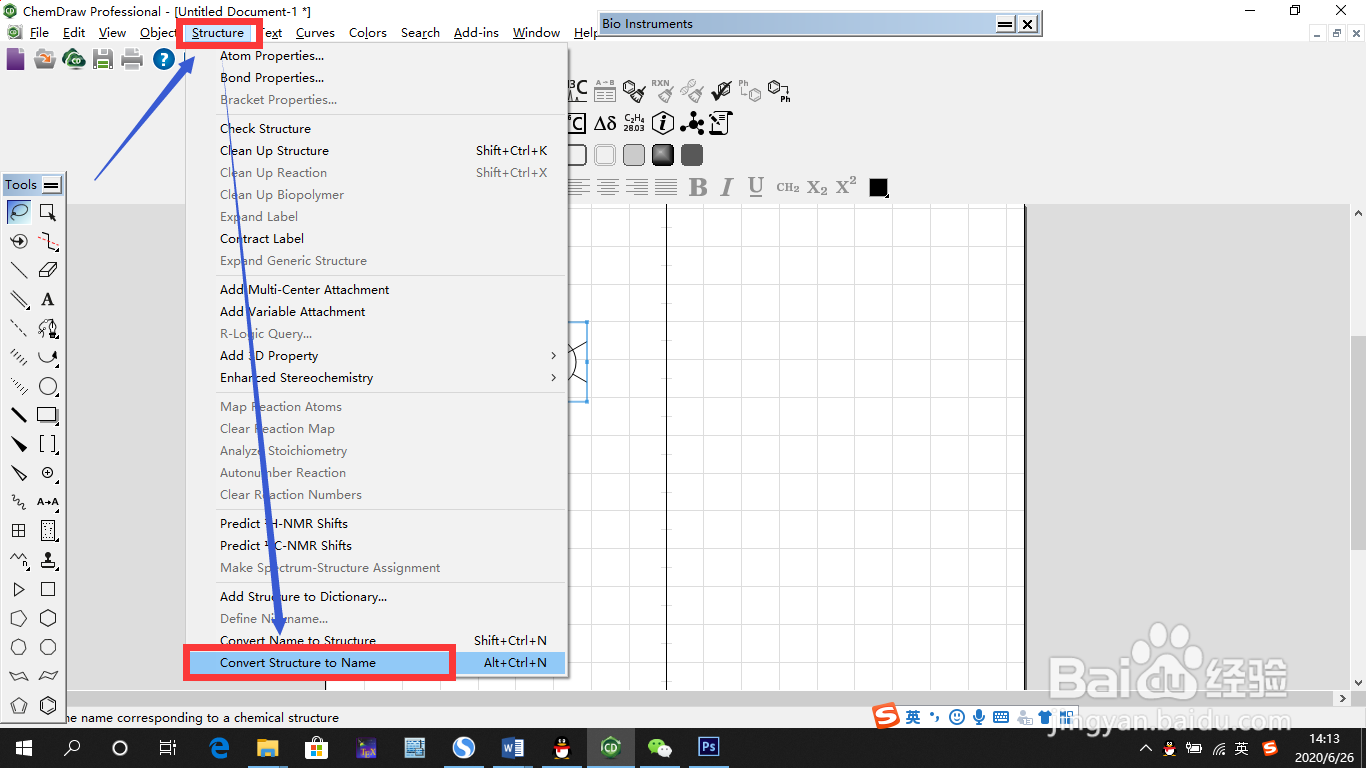Open the Tools palette options menu button
Screen dimensions: 1366x768
click(x=52, y=185)
